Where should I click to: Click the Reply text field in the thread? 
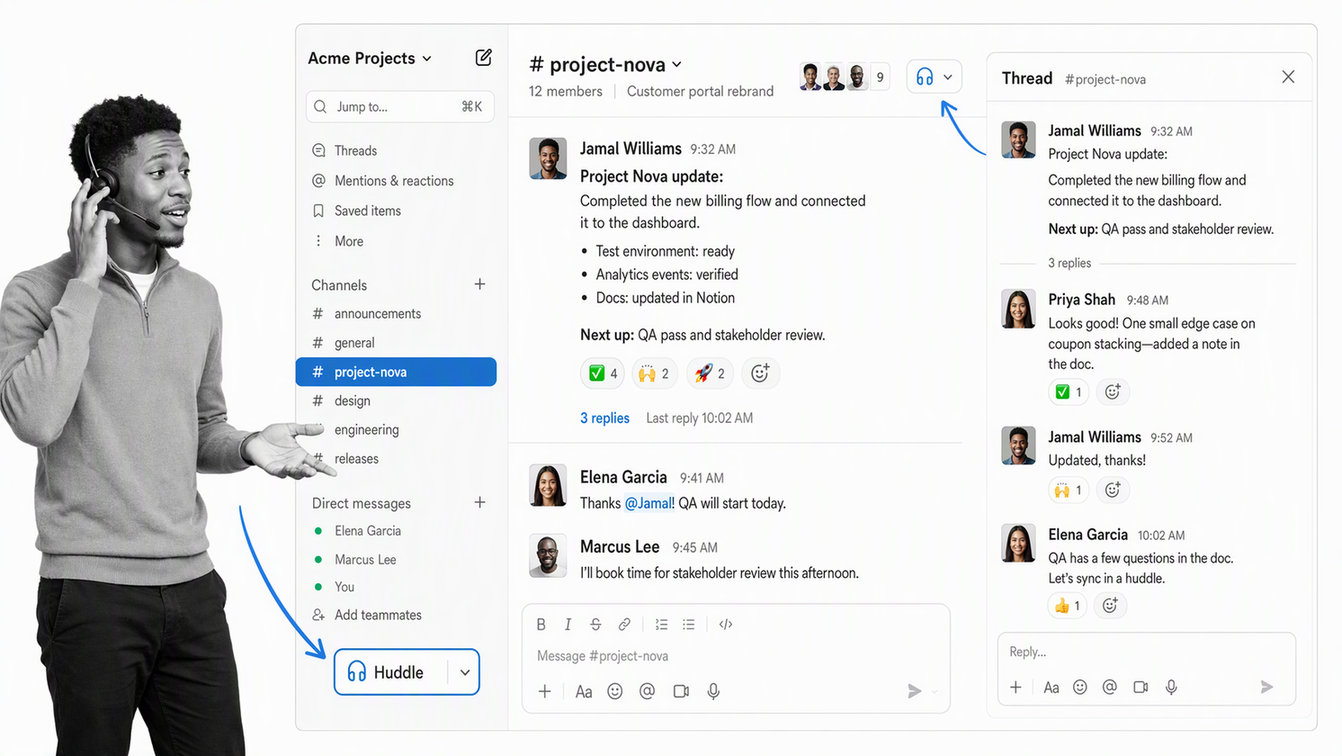coord(1146,652)
